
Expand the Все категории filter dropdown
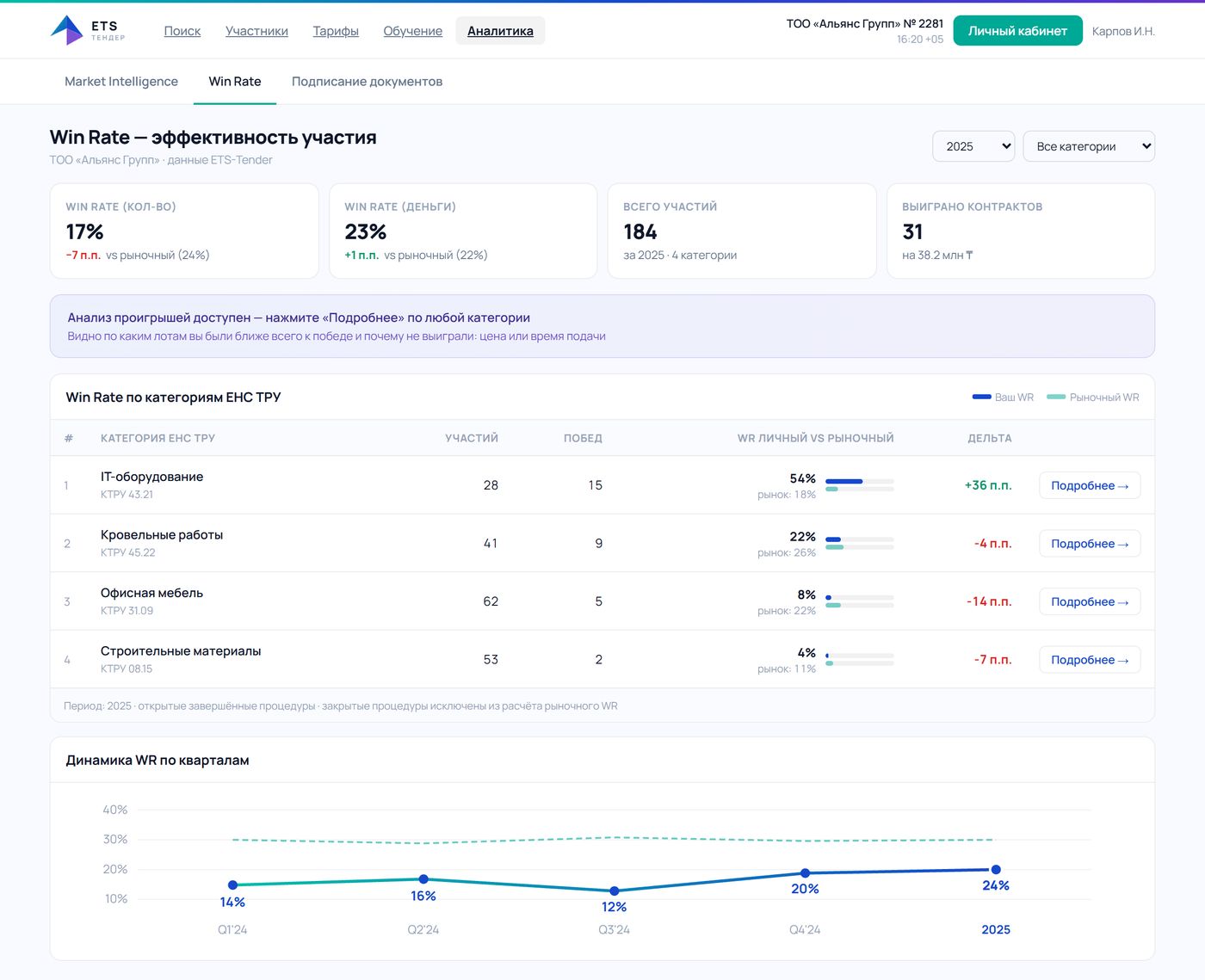(1089, 146)
